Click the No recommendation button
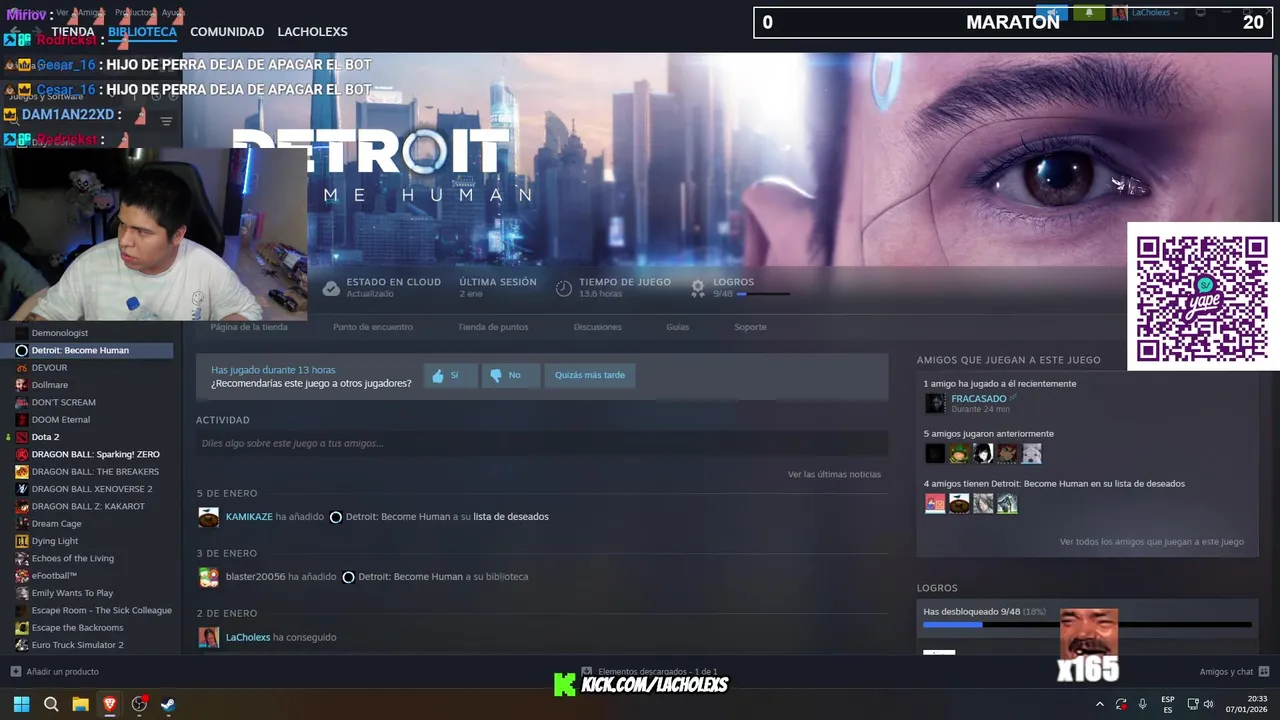The width and height of the screenshot is (1280, 720). click(x=511, y=376)
